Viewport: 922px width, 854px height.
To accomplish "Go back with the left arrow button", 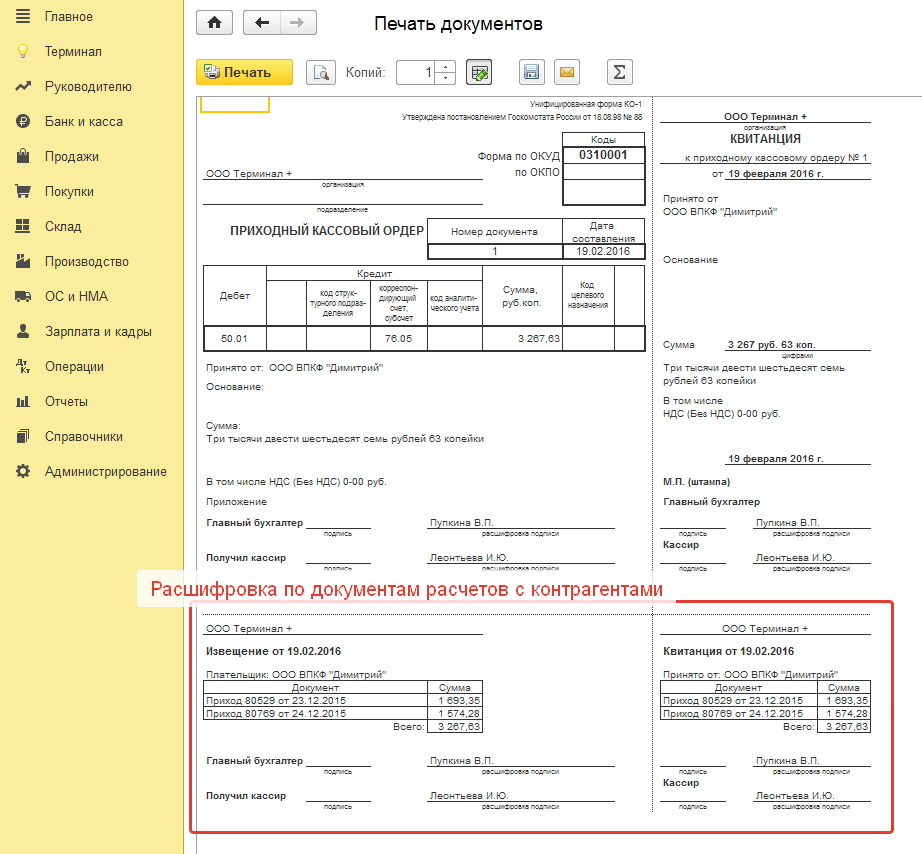I will tap(262, 23).
